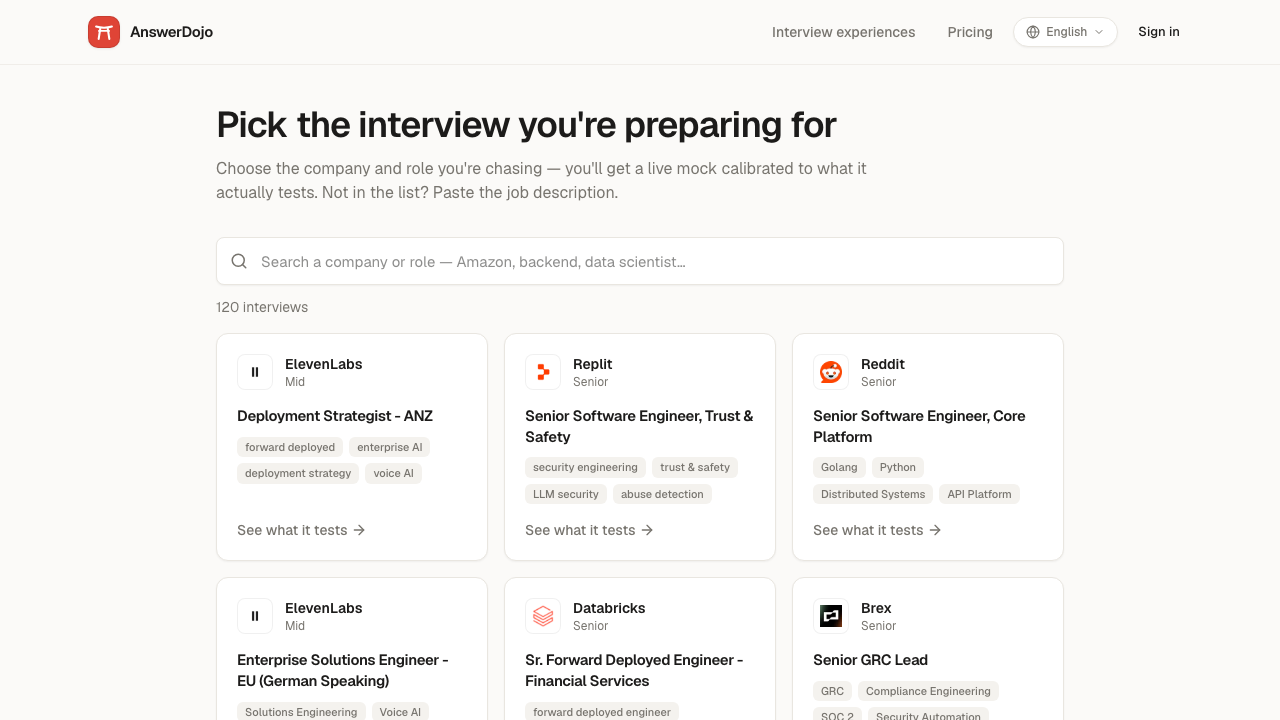Click the AnswerDojo torii gate logo

(x=104, y=32)
